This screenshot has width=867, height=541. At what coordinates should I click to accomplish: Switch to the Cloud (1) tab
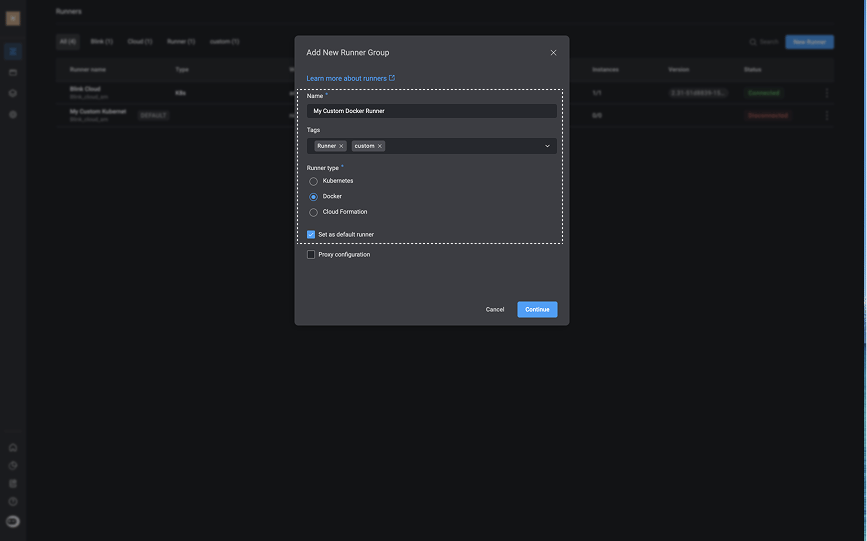(x=139, y=41)
